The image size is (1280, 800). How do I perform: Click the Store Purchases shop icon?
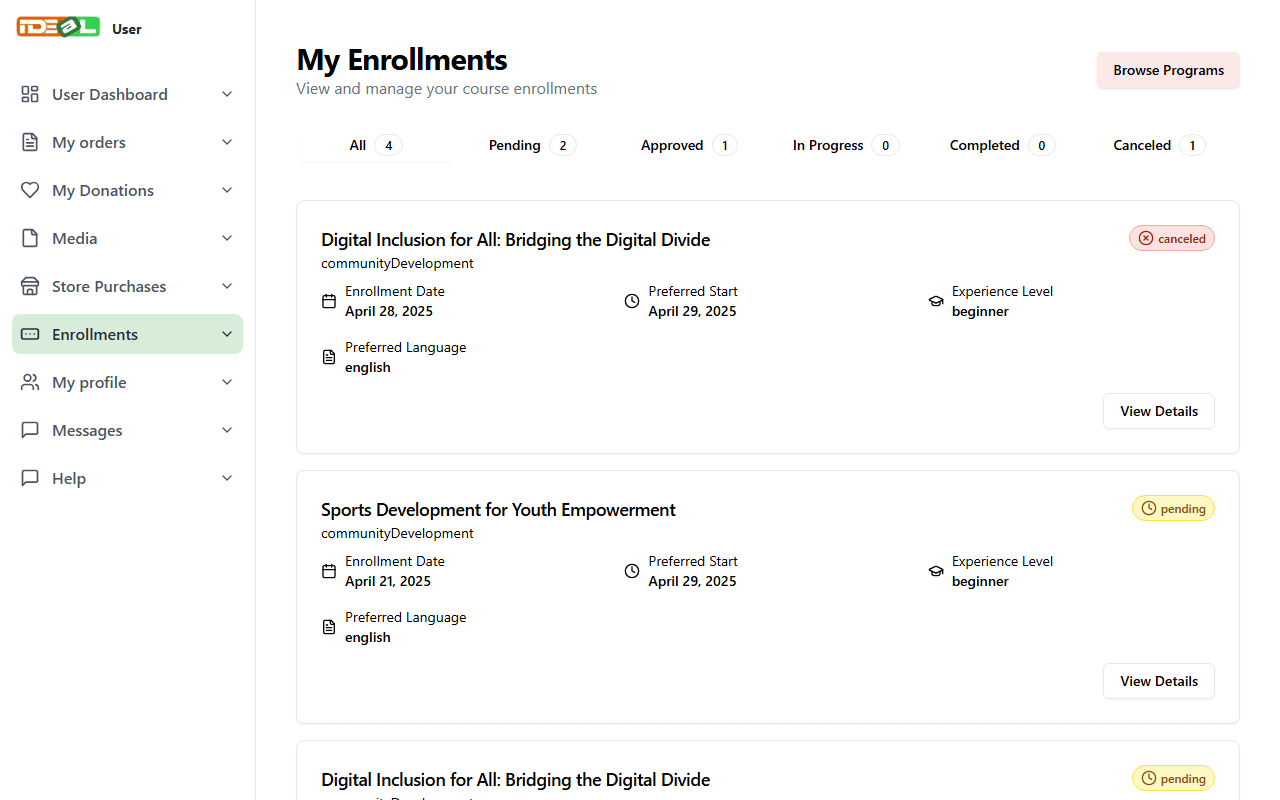coord(30,286)
